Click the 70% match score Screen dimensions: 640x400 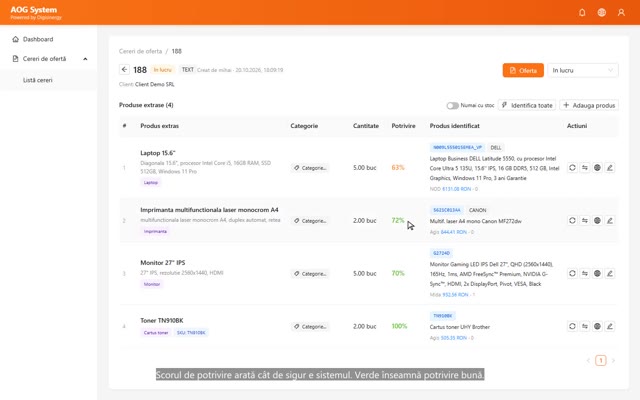point(398,273)
